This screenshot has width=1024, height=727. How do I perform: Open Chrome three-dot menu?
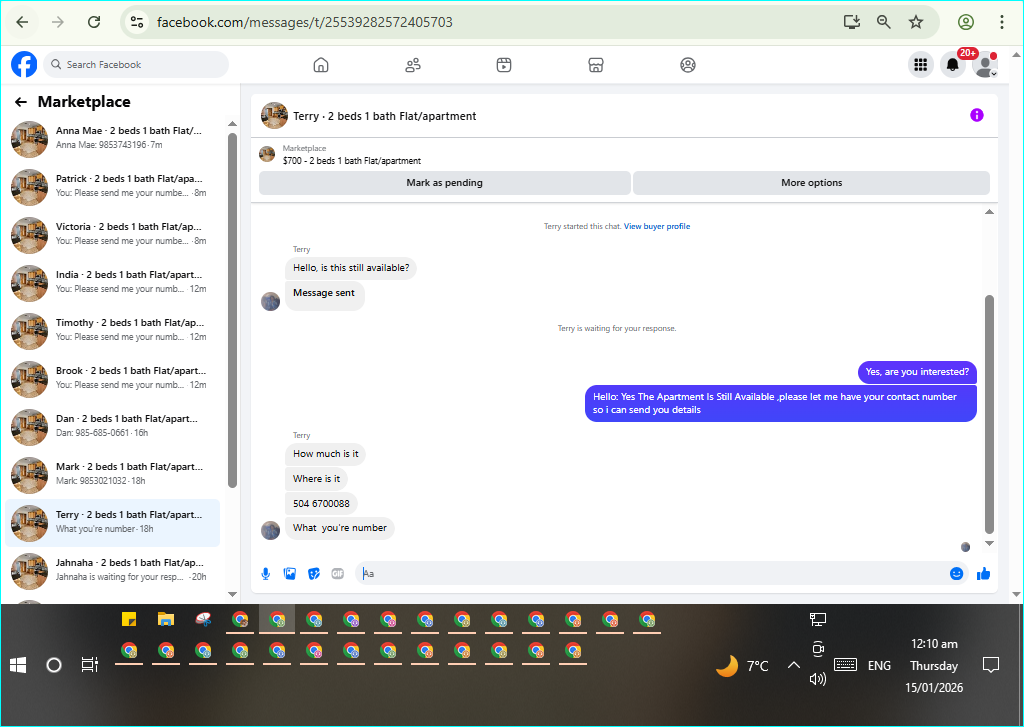pos(1002,22)
